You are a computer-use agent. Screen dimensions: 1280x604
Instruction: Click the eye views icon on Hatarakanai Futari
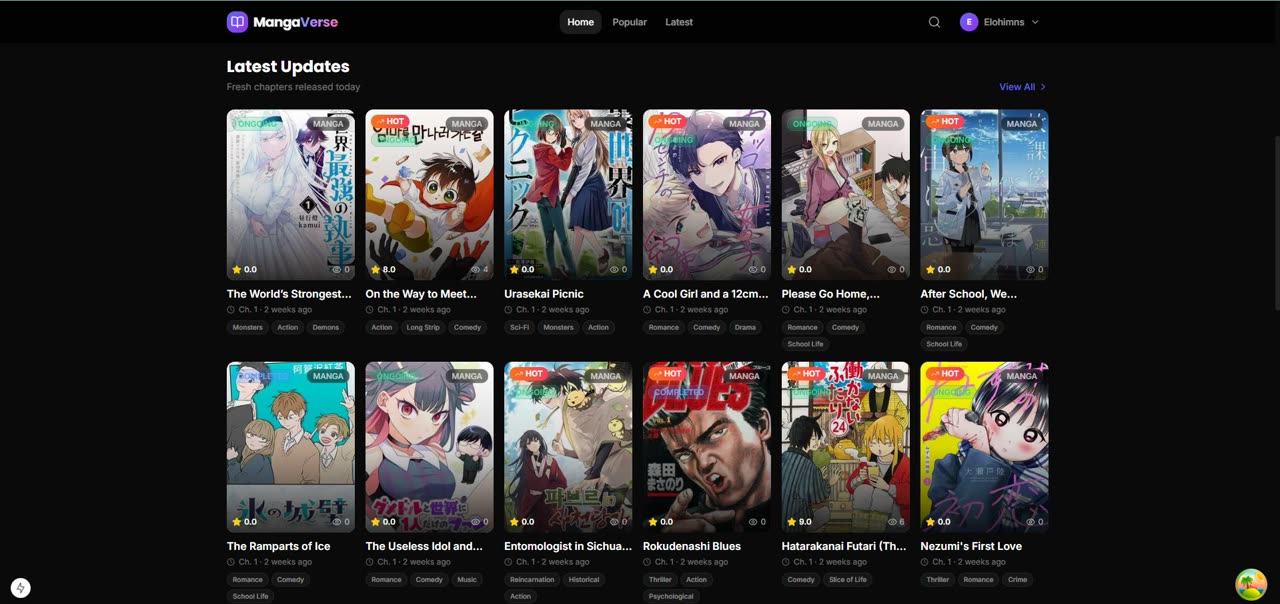pos(892,521)
